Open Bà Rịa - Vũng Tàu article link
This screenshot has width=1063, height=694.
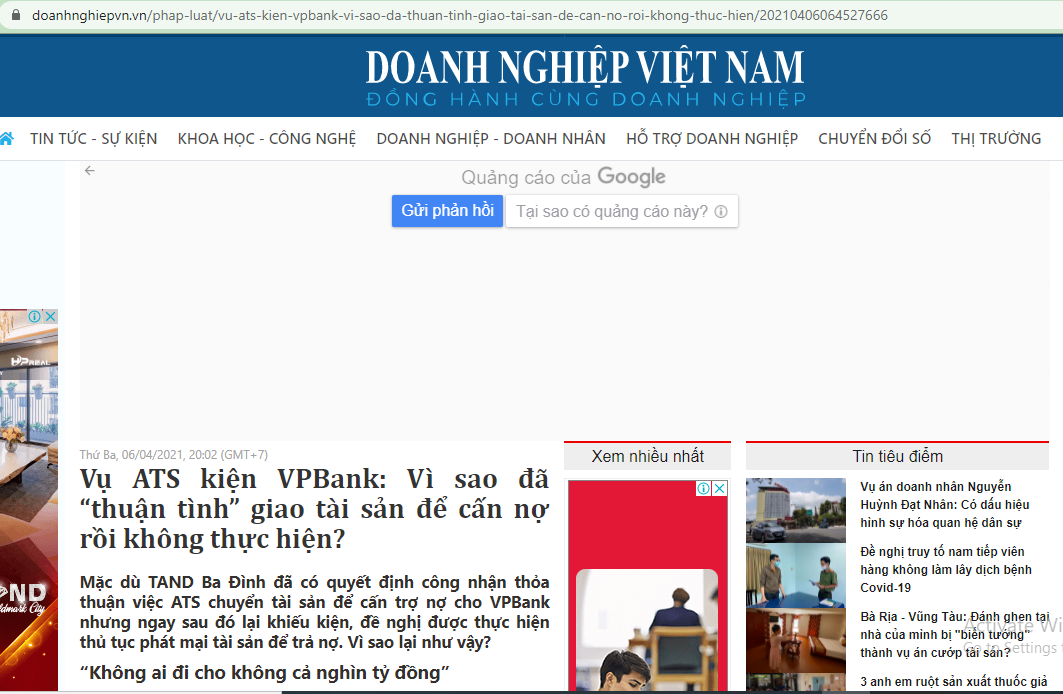pos(955,634)
